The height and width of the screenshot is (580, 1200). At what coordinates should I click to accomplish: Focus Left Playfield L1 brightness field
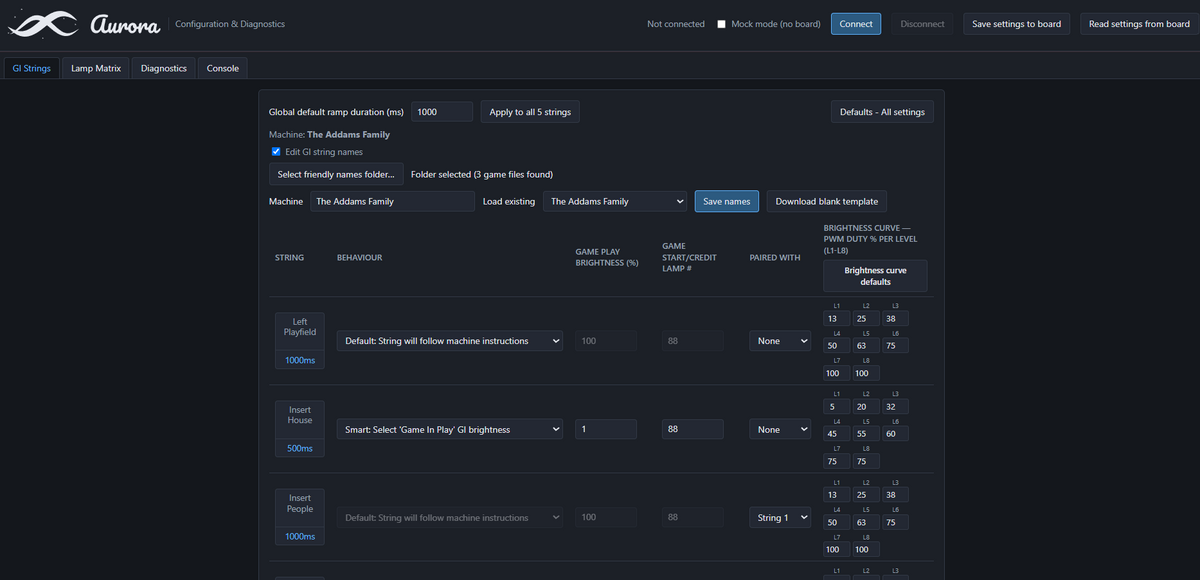coord(836,319)
